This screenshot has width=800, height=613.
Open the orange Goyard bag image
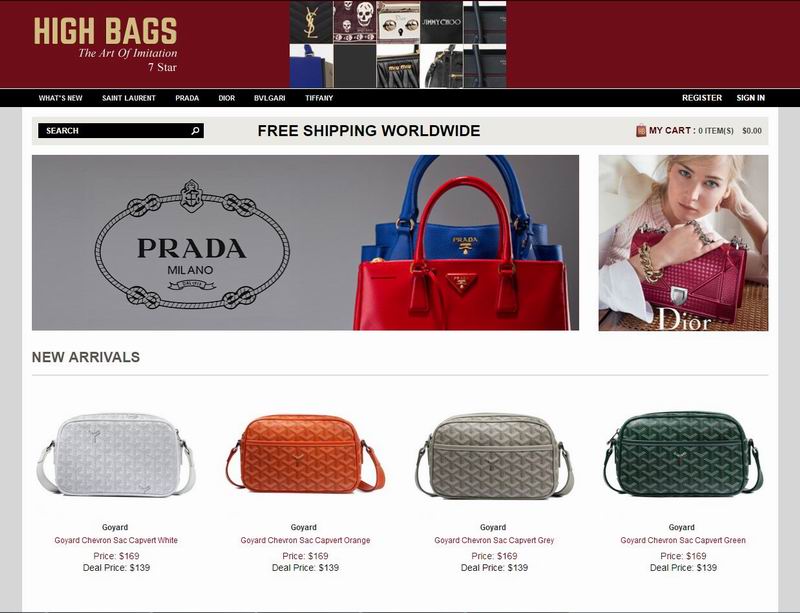[305, 454]
